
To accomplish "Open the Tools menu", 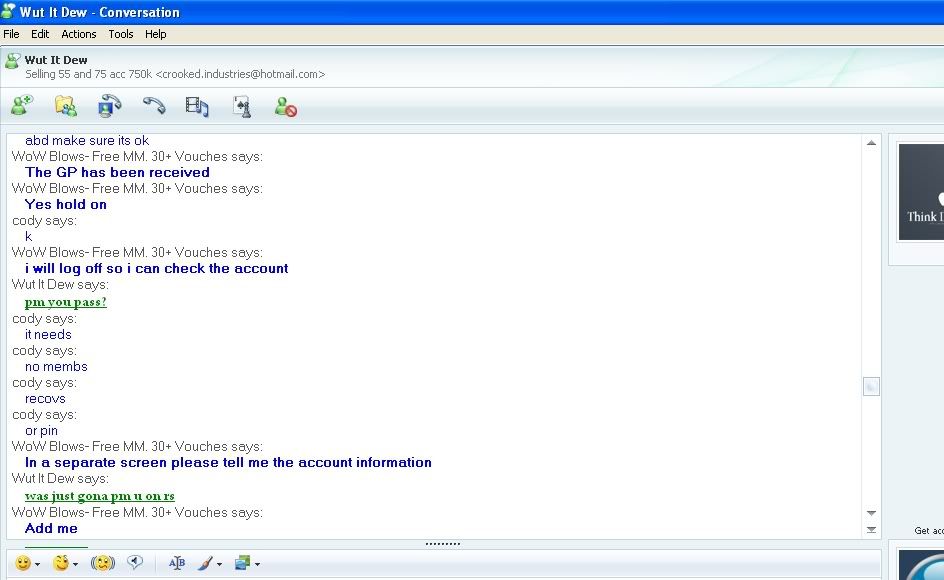I will (120, 34).
